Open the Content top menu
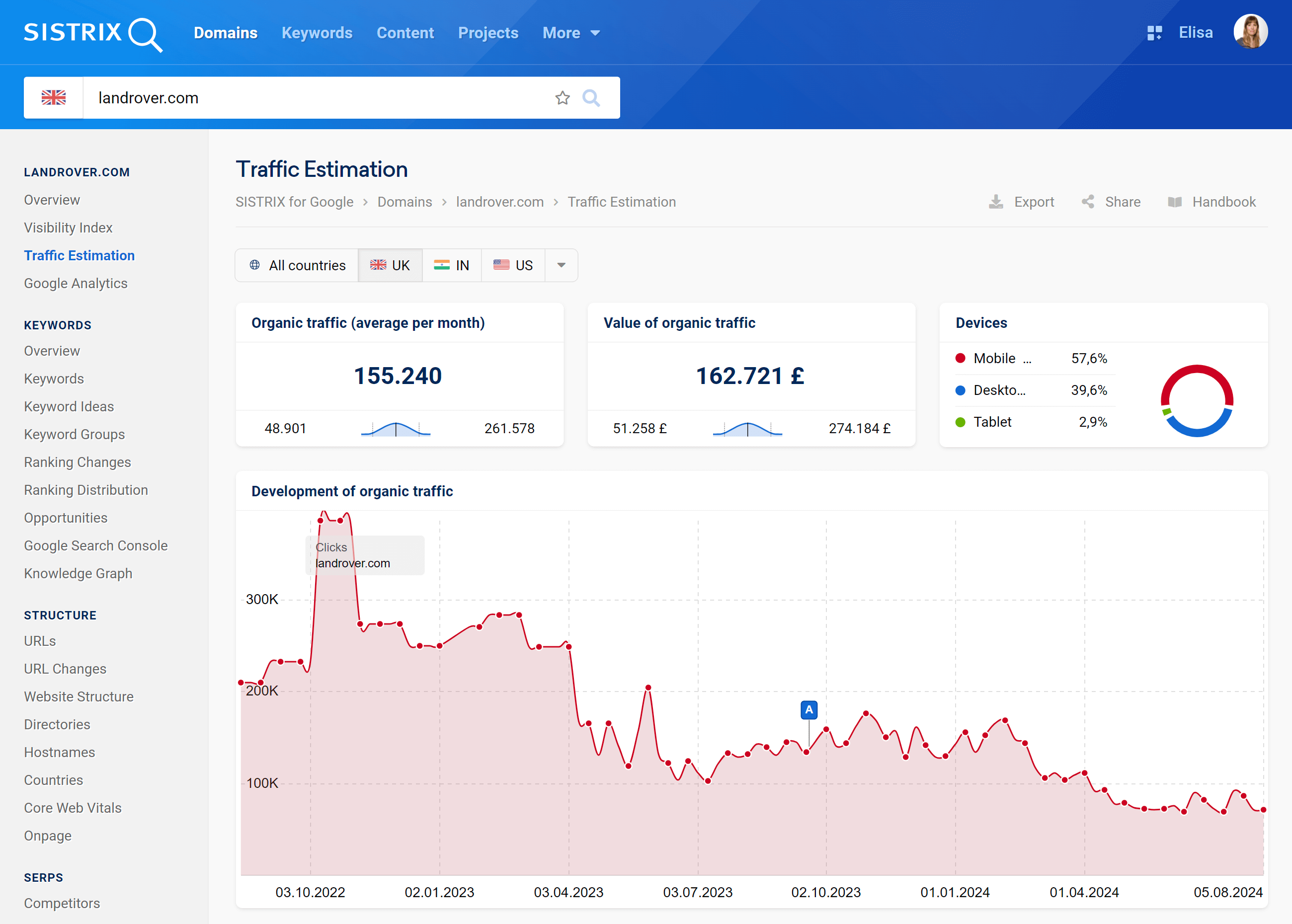Screen dimensions: 1292x924 pos(405,33)
